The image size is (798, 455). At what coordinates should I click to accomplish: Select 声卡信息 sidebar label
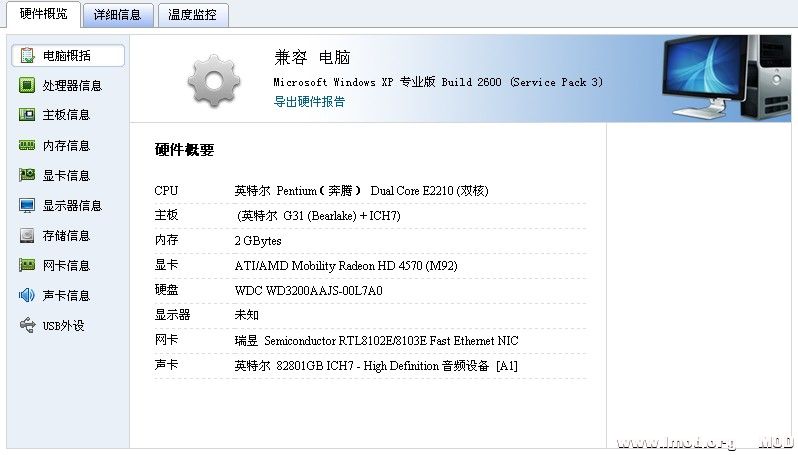66,296
